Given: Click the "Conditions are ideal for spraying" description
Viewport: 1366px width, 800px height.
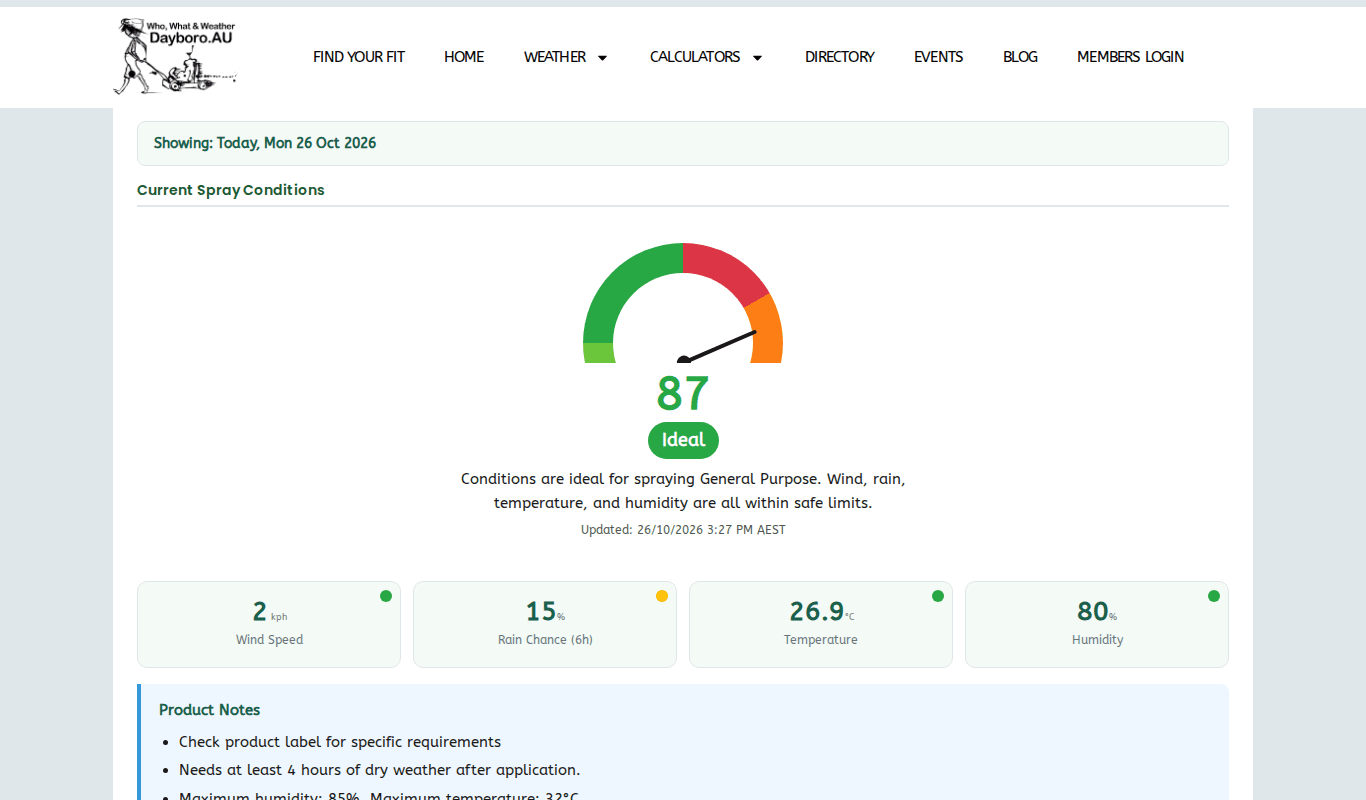Looking at the screenshot, I should (683, 491).
